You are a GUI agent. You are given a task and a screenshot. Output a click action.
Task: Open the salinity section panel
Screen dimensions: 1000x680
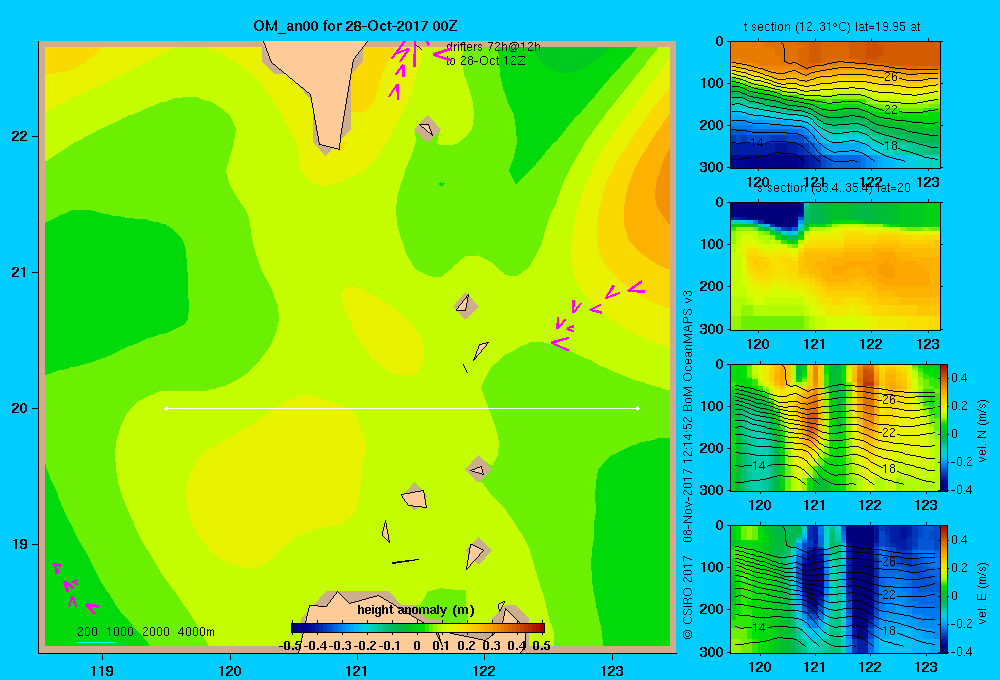[x=835, y=266]
